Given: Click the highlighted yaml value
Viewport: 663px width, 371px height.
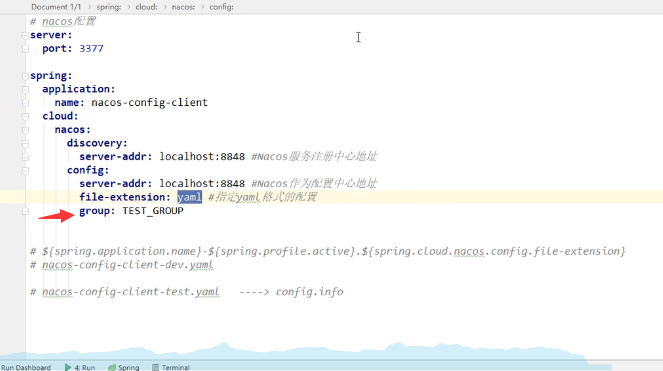Looking at the screenshot, I should pyautogui.click(x=189, y=197).
